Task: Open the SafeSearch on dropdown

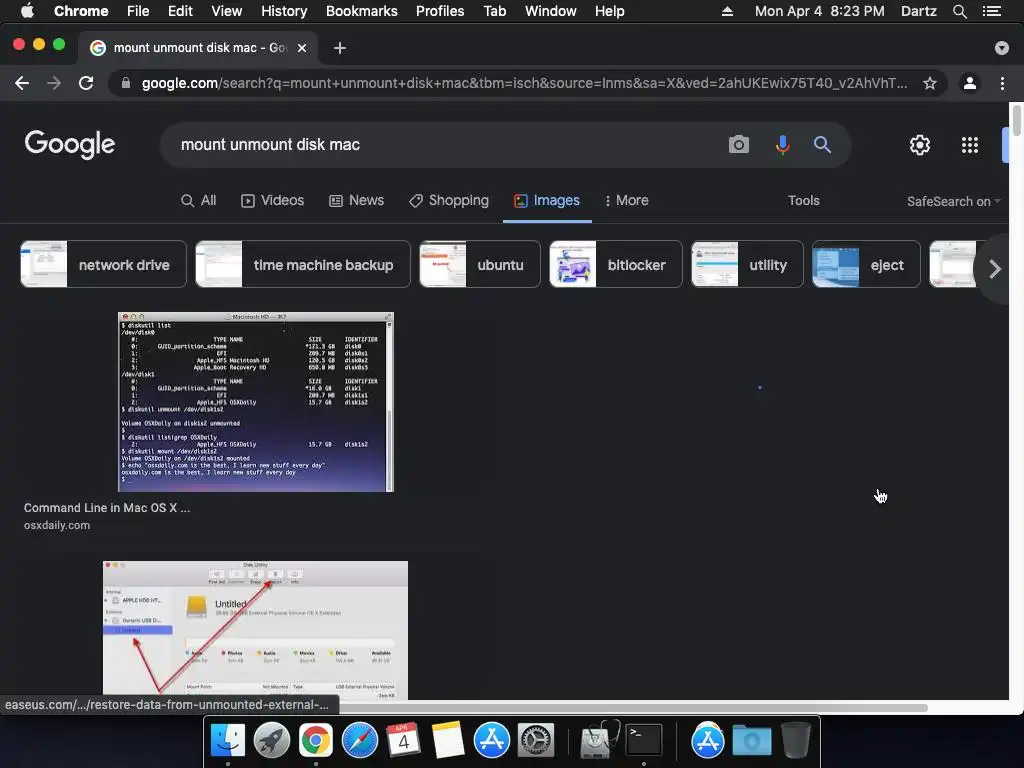Action: click(953, 201)
